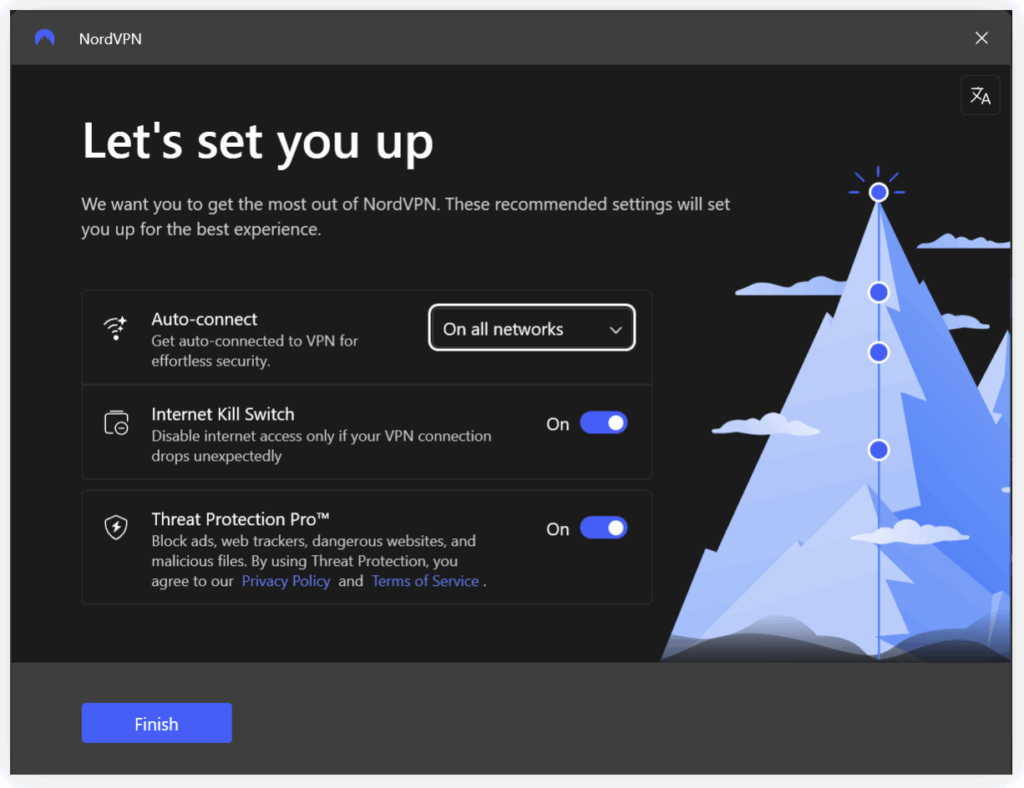
Task: Disable the Threat Protection Pro toggle
Action: coord(603,528)
